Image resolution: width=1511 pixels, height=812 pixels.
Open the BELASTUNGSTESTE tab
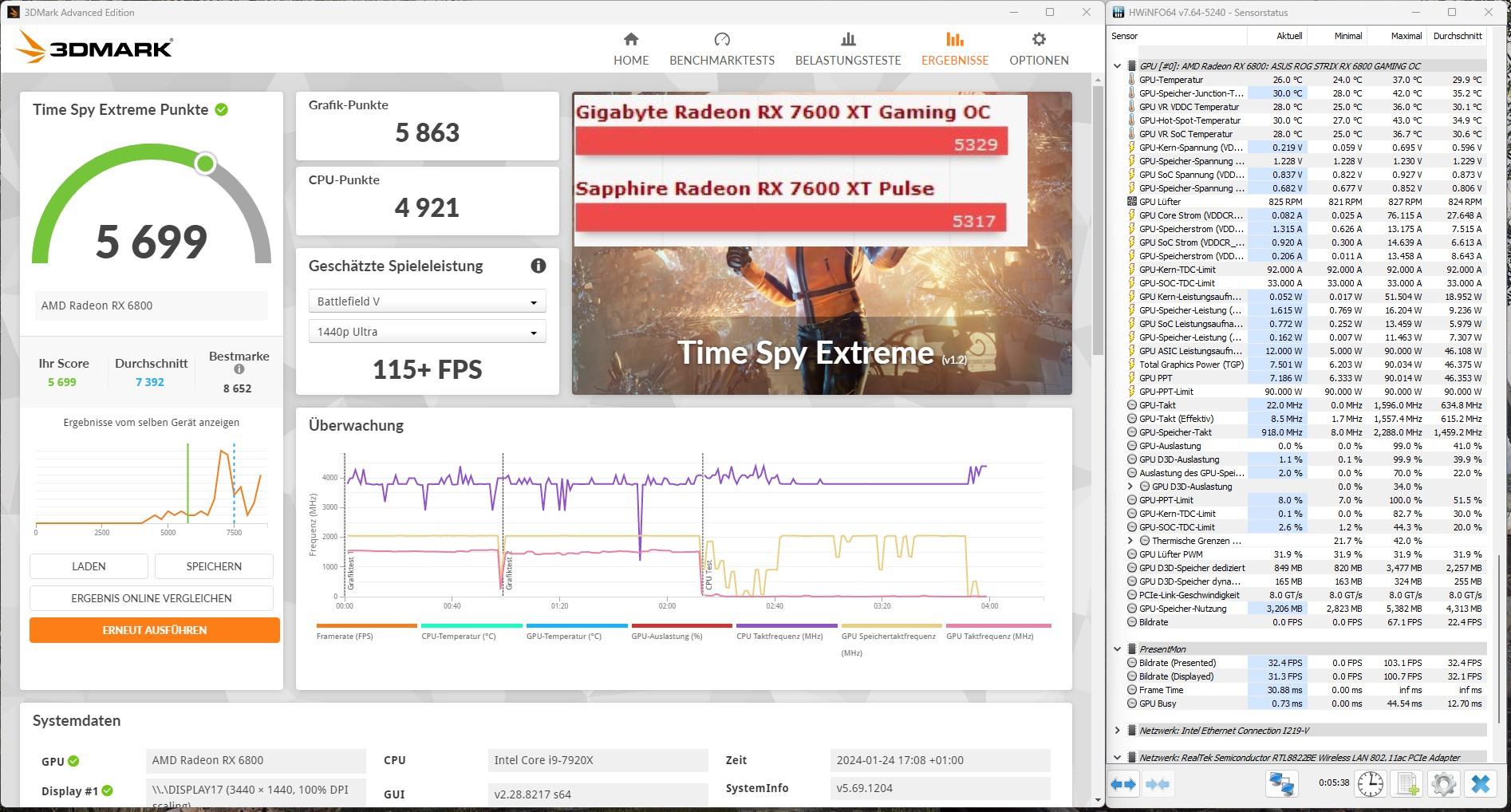click(848, 49)
